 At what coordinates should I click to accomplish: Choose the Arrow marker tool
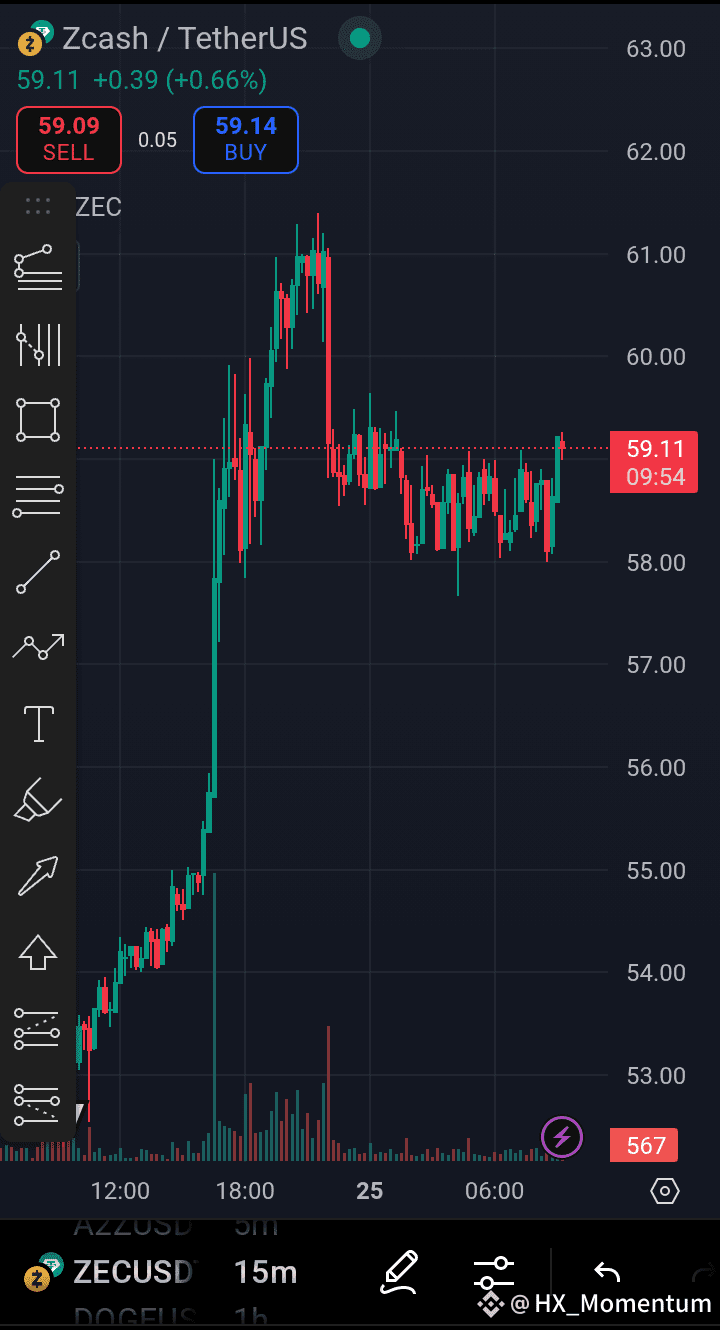pos(38,876)
